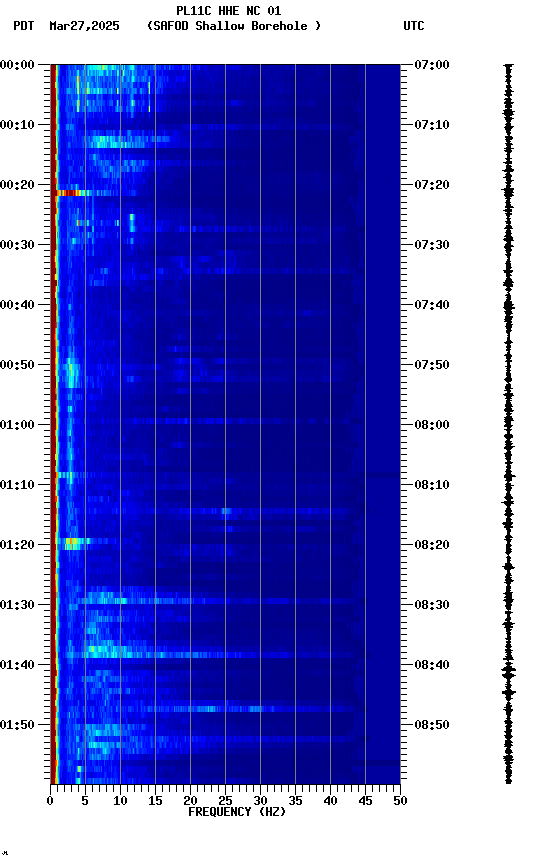This screenshot has height=864, width=552.
Task: Click the red low-frequency burst at 00:21
Action: (71, 193)
